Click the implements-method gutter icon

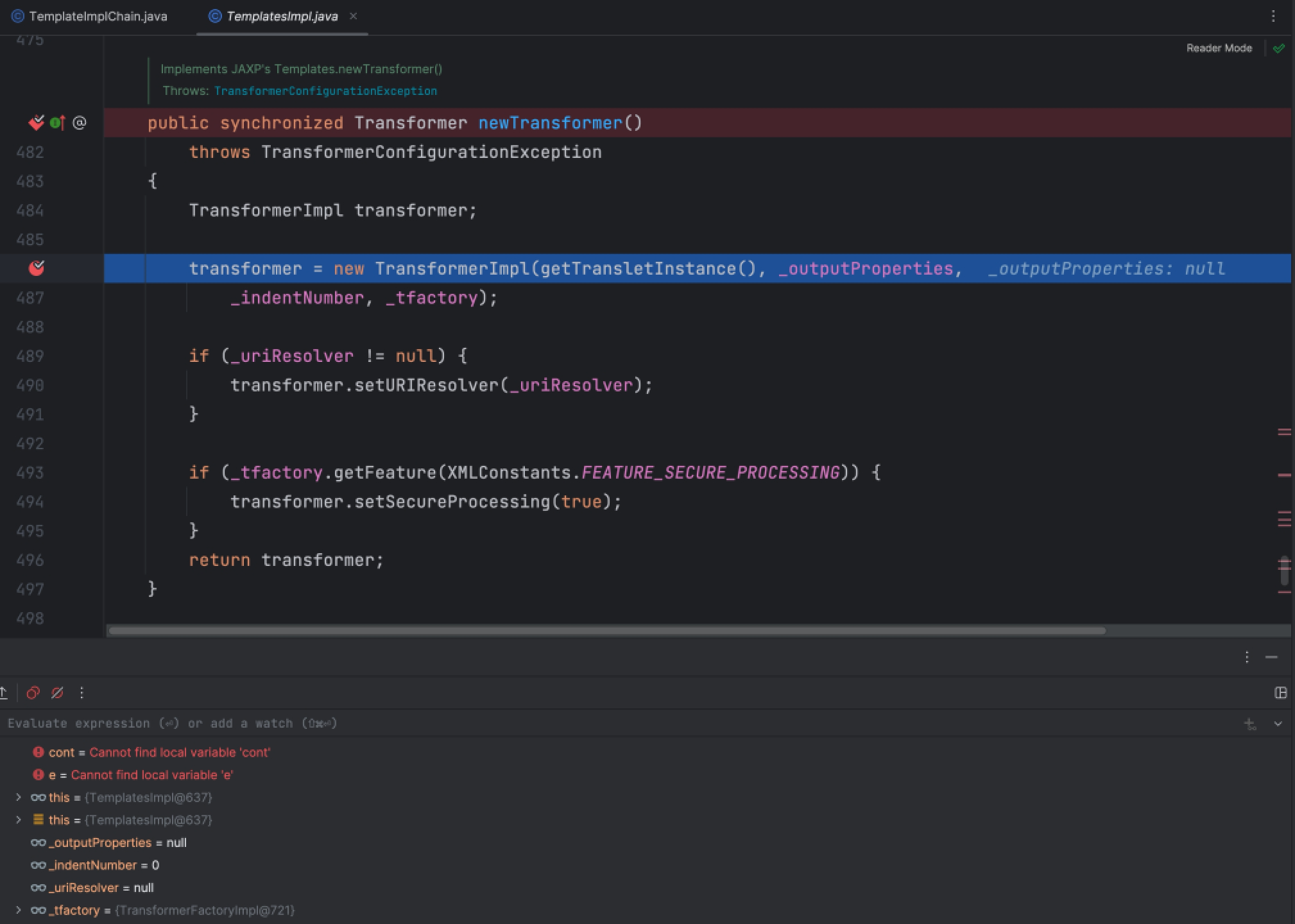click(x=57, y=123)
